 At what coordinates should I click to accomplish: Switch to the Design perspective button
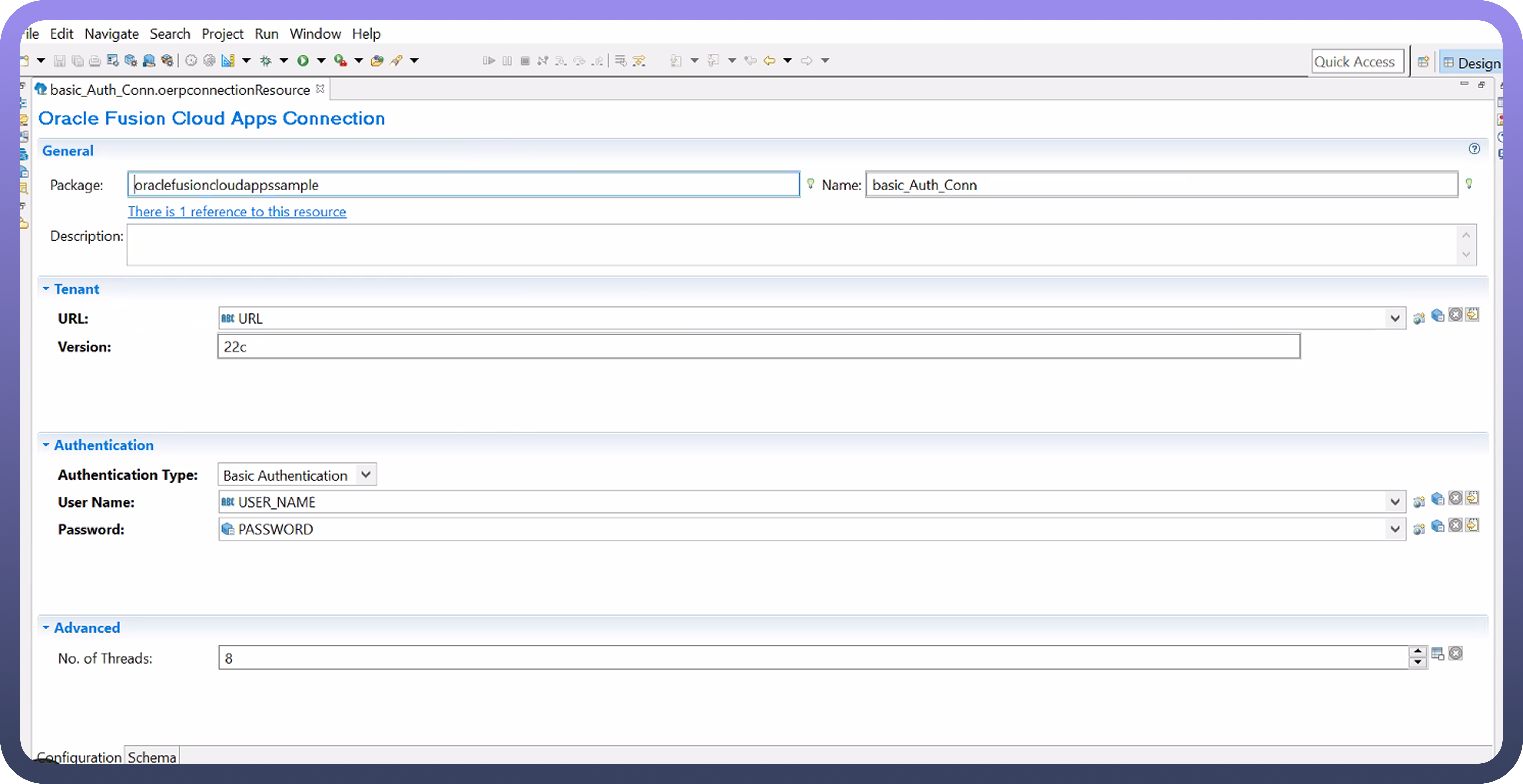[x=1472, y=63]
